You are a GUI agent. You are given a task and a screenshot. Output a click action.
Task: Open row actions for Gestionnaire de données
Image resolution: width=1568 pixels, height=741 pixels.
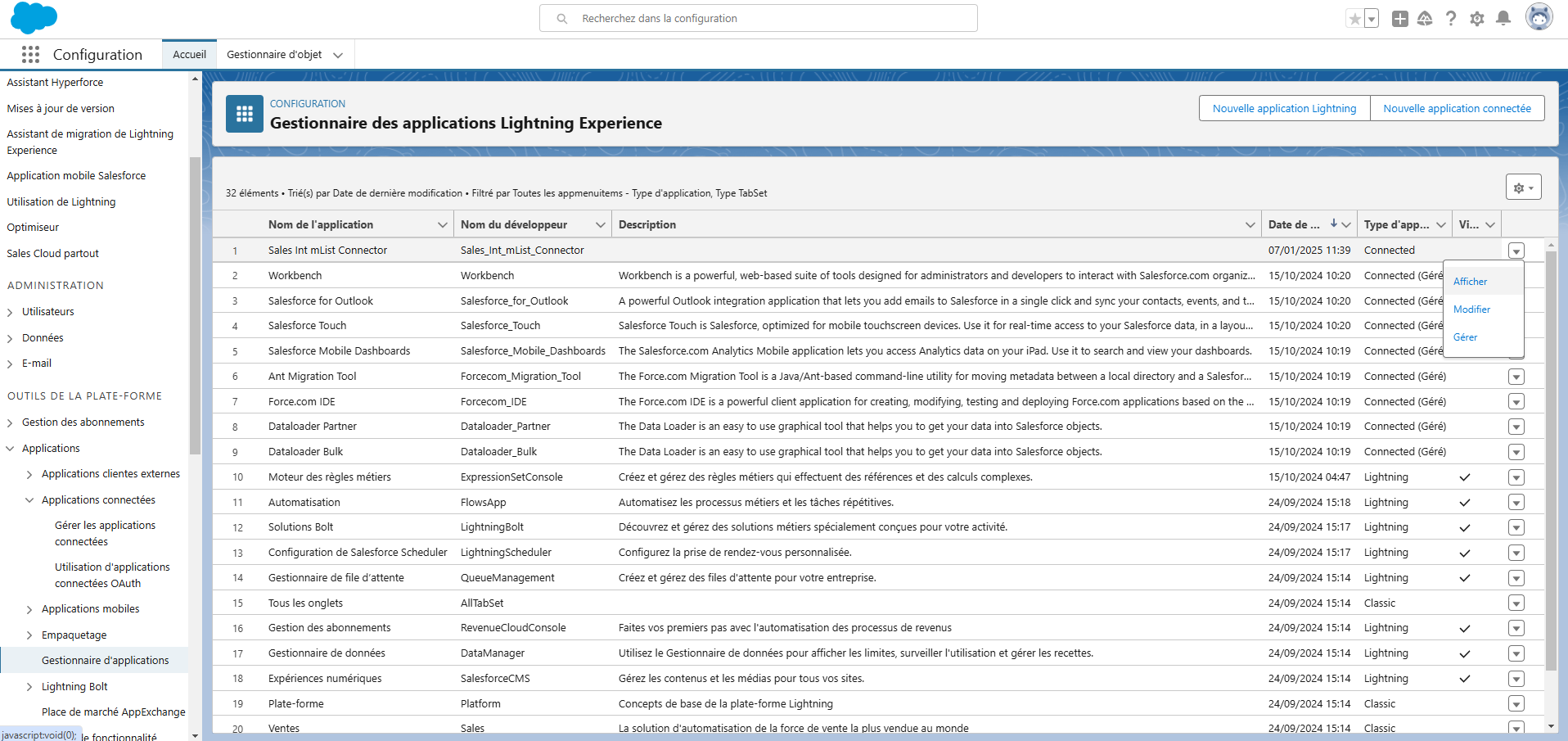[1516, 653]
